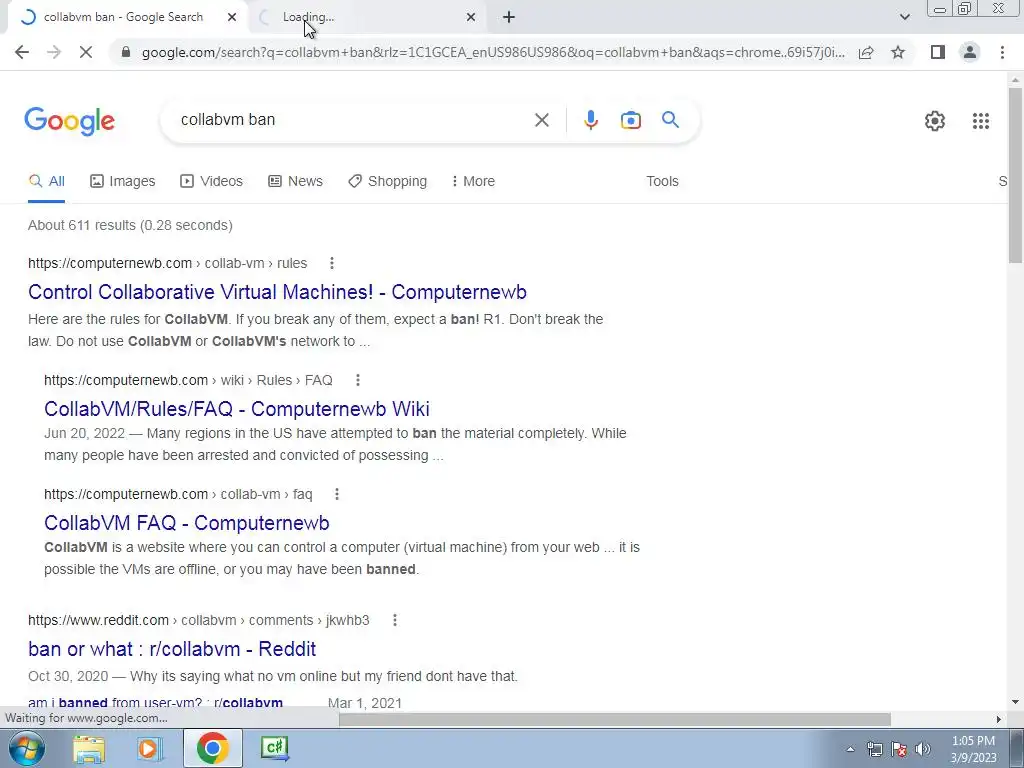Image resolution: width=1024 pixels, height=768 pixels.
Task: Click the forward navigation arrow
Action: tap(54, 52)
